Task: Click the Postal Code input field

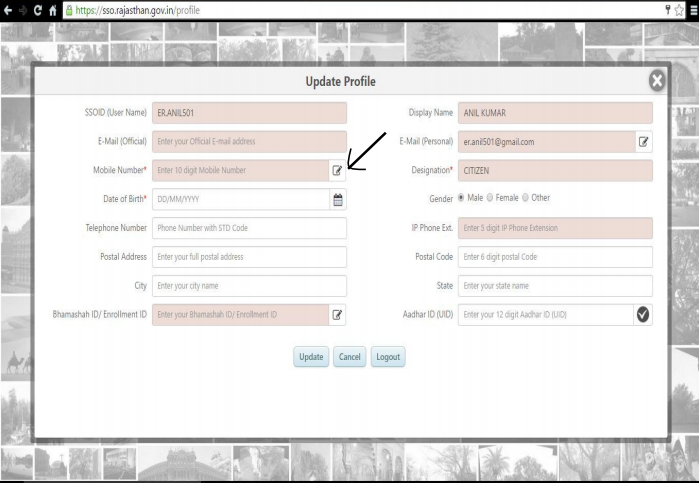Action: point(555,257)
